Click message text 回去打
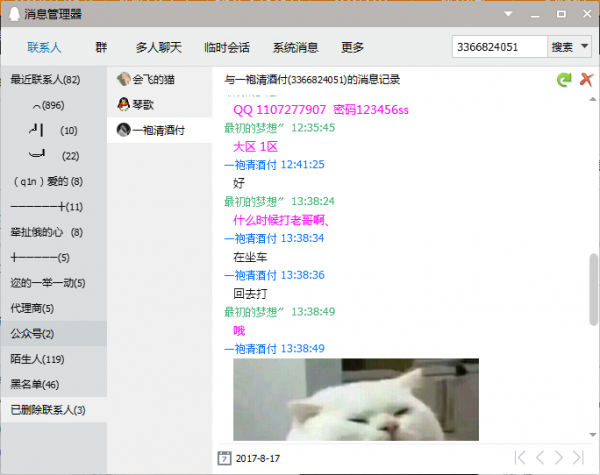 250,294
